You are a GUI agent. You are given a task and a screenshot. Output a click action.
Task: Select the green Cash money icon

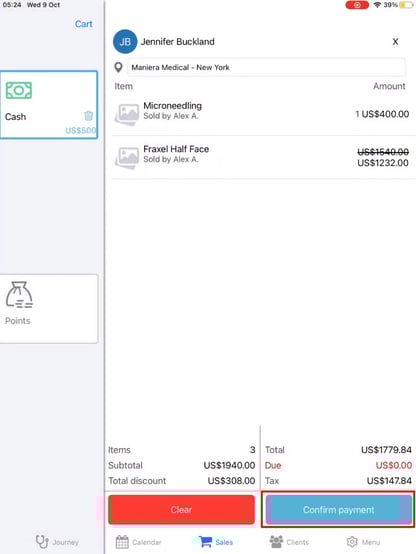(x=19, y=90)
